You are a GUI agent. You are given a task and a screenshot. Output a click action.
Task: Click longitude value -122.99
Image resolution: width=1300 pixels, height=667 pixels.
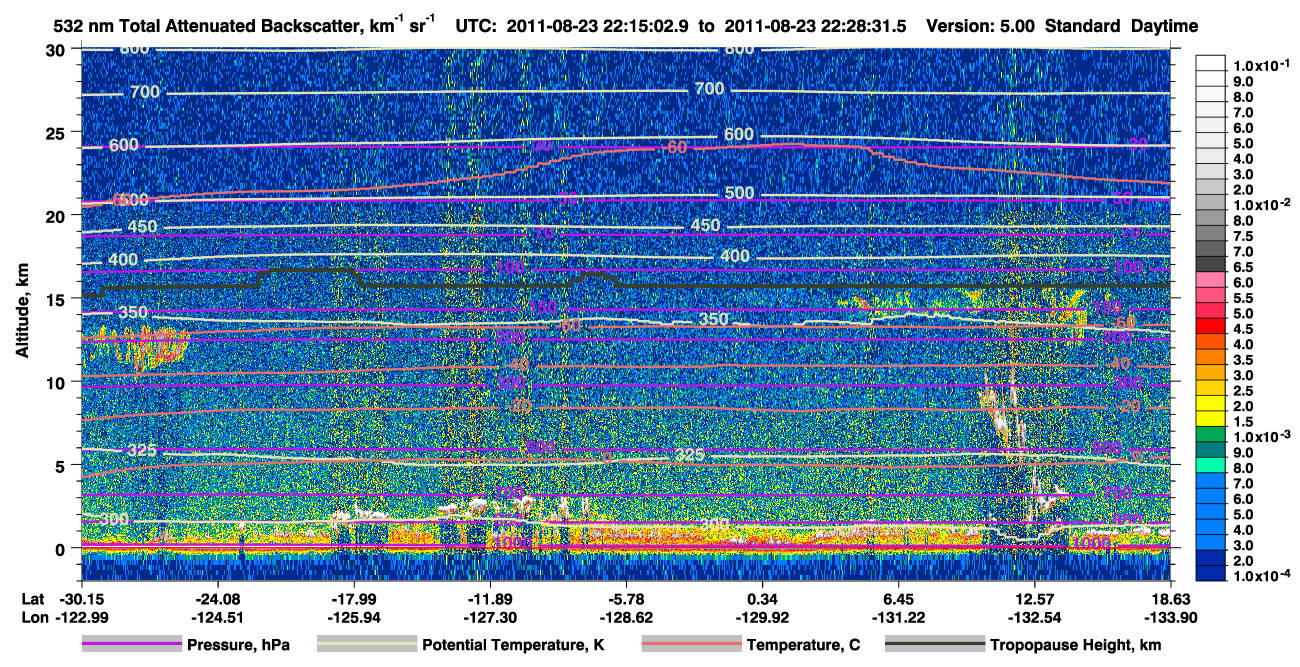pyautogui.click(x=81, y=617)
